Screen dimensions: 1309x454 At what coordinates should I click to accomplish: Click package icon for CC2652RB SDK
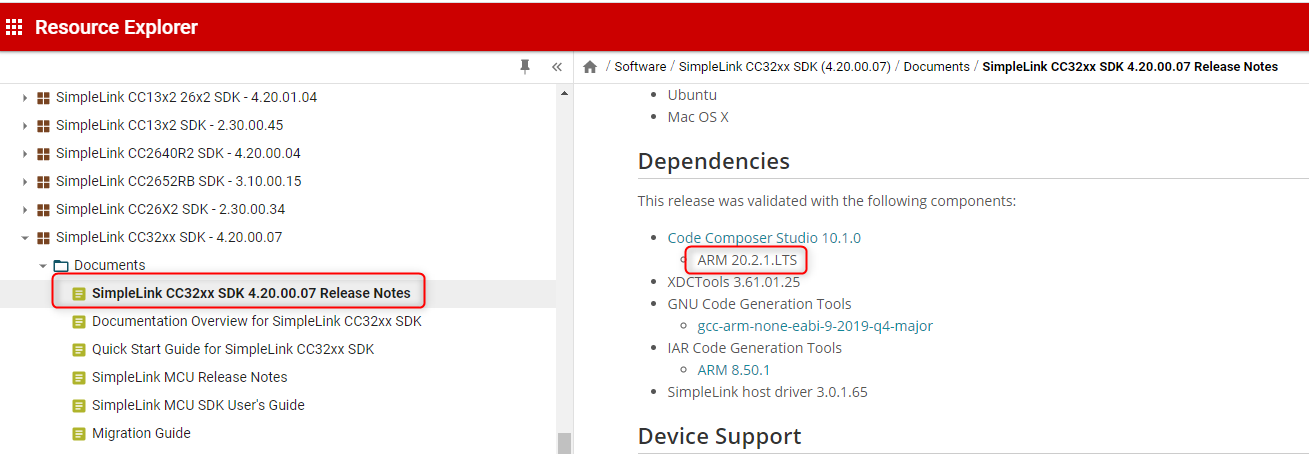[x=43, y=182]
